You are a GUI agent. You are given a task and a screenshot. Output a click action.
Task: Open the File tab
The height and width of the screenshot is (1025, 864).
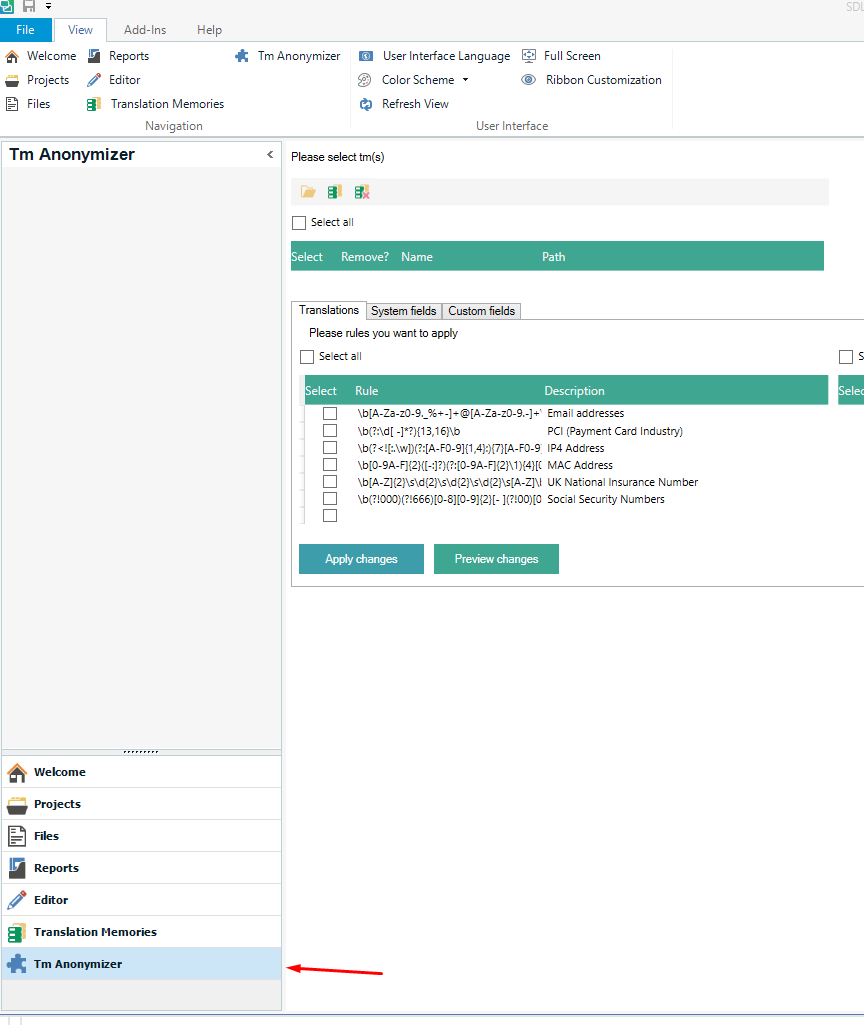(x=25, y=30)
